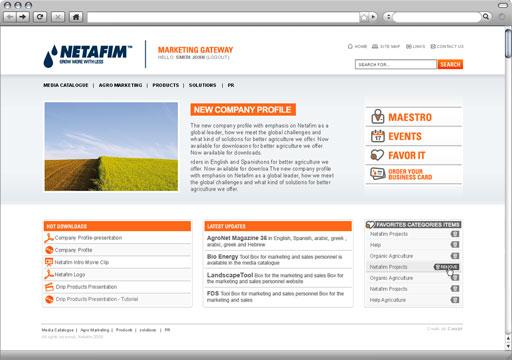
Task: Open the Solutions menu item
Action: (202, 85)
